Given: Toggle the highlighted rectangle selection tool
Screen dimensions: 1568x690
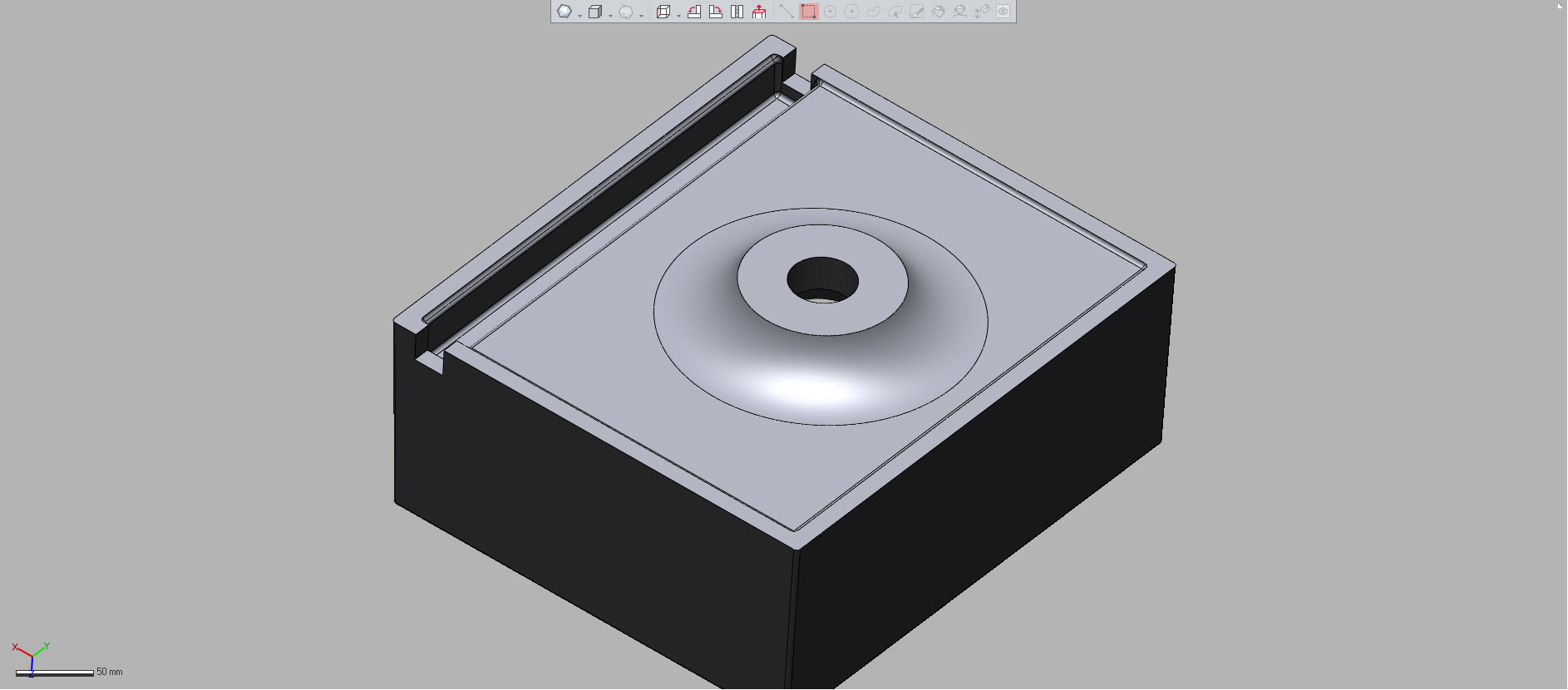Looking at the screenshot, I should click(809, 12).
